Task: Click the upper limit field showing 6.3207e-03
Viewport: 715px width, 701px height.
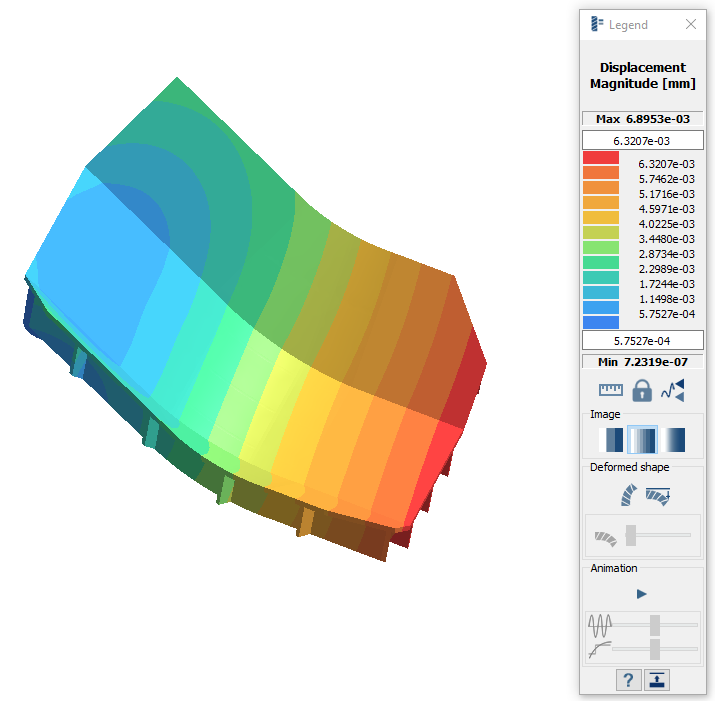Action: tap(642, 140)
